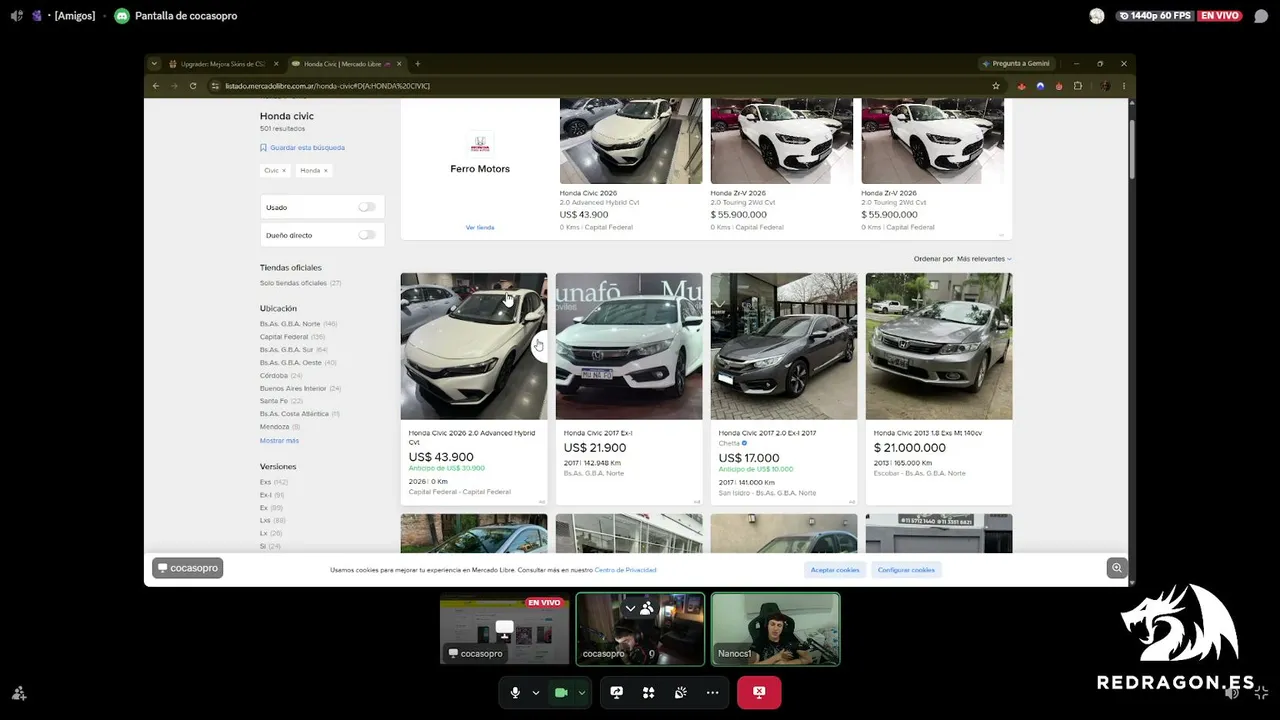Filter versions by 'Exs'
The height and width of the screenshot is (720, 1280).
tap(265, 482)
